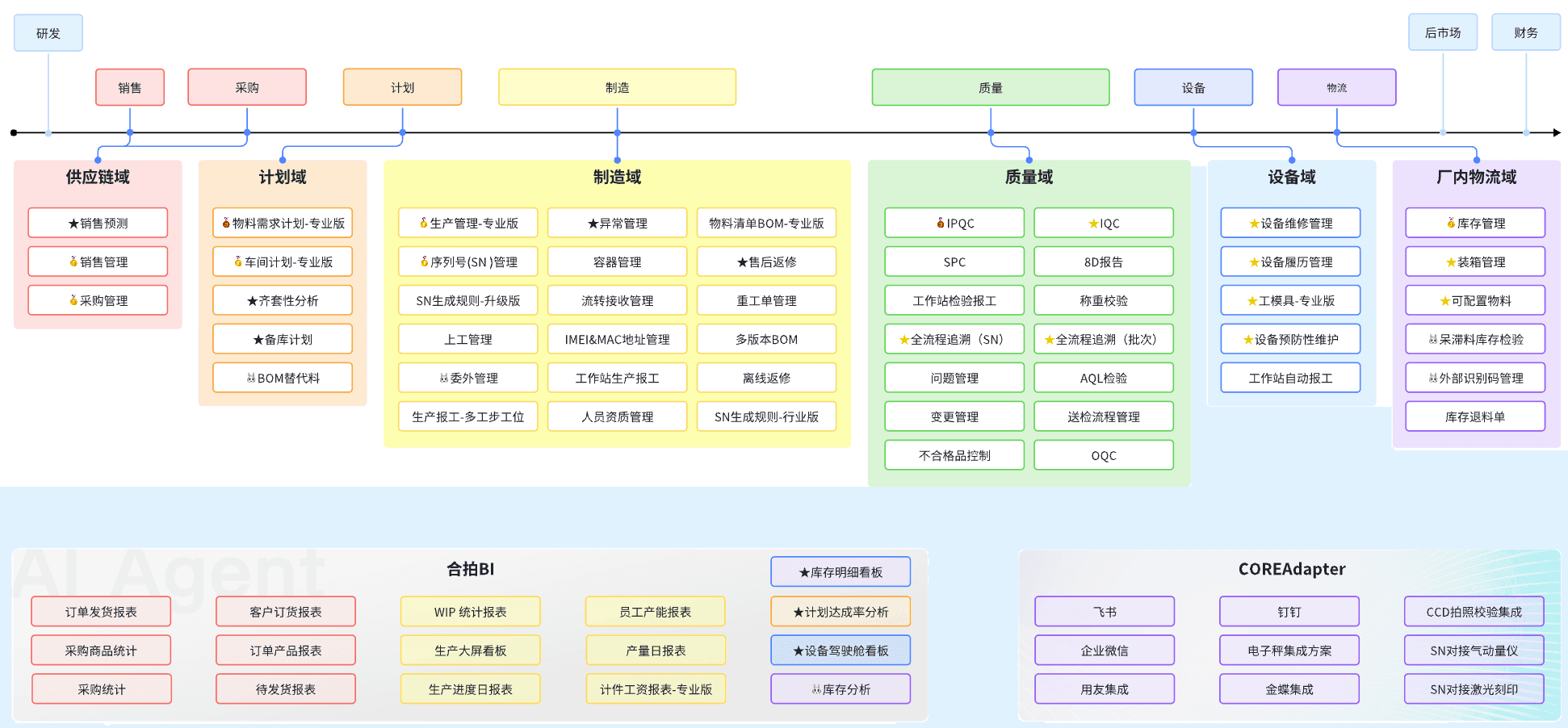
Task: Select SN生成规则-升级版 module
Action: tap(468, 300)
